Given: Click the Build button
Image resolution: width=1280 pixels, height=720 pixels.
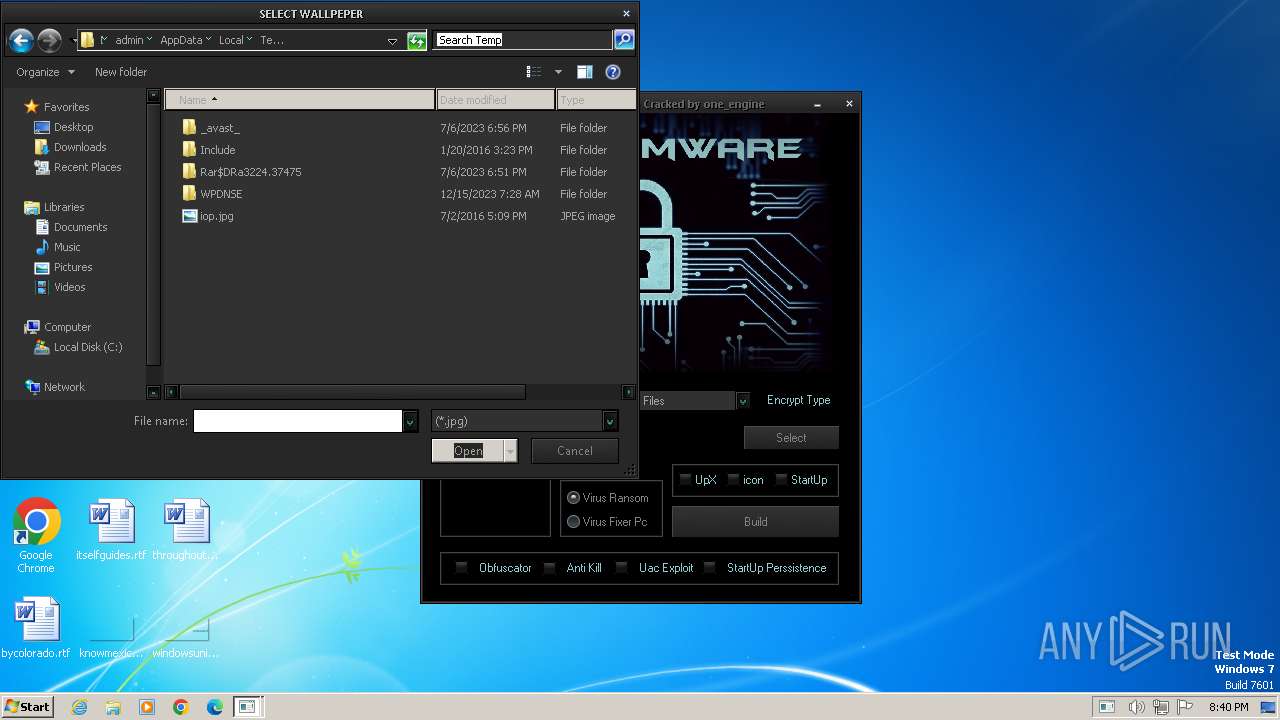Looking at the screenshot, I should pos(755,522).
